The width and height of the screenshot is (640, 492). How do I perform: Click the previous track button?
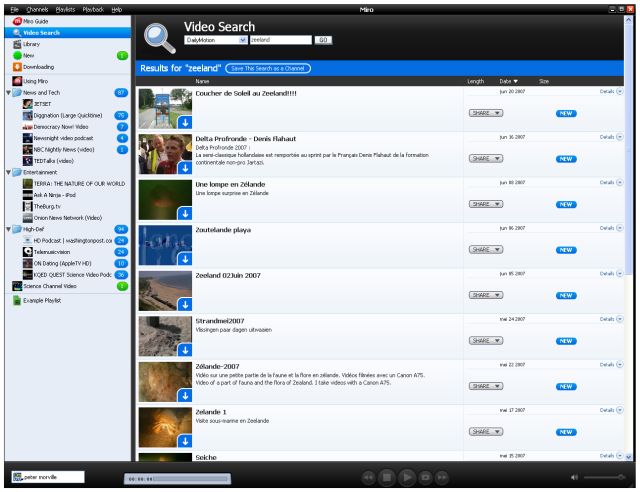tap(369, 477)
